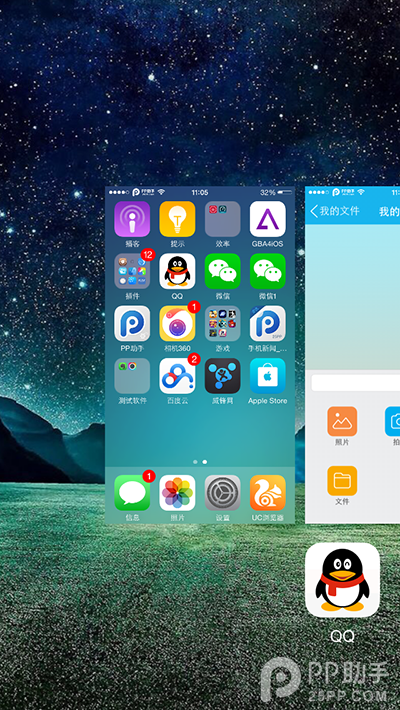Viewport: 400px width, 710px height.
Task: Tap the QQ icon on the home screen card
Action: click(177, 271)
